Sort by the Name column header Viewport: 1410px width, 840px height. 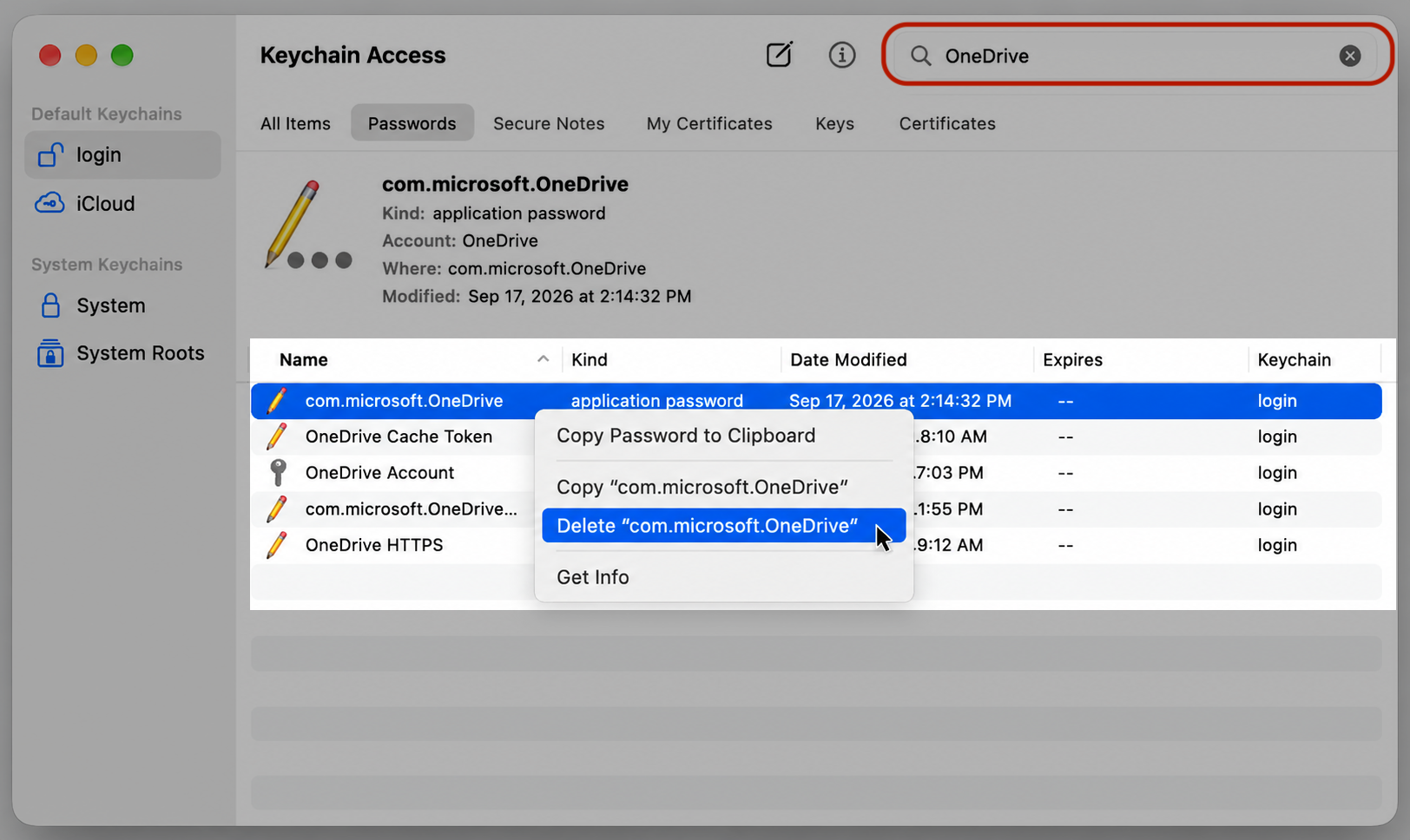click(x=303, y=359)
